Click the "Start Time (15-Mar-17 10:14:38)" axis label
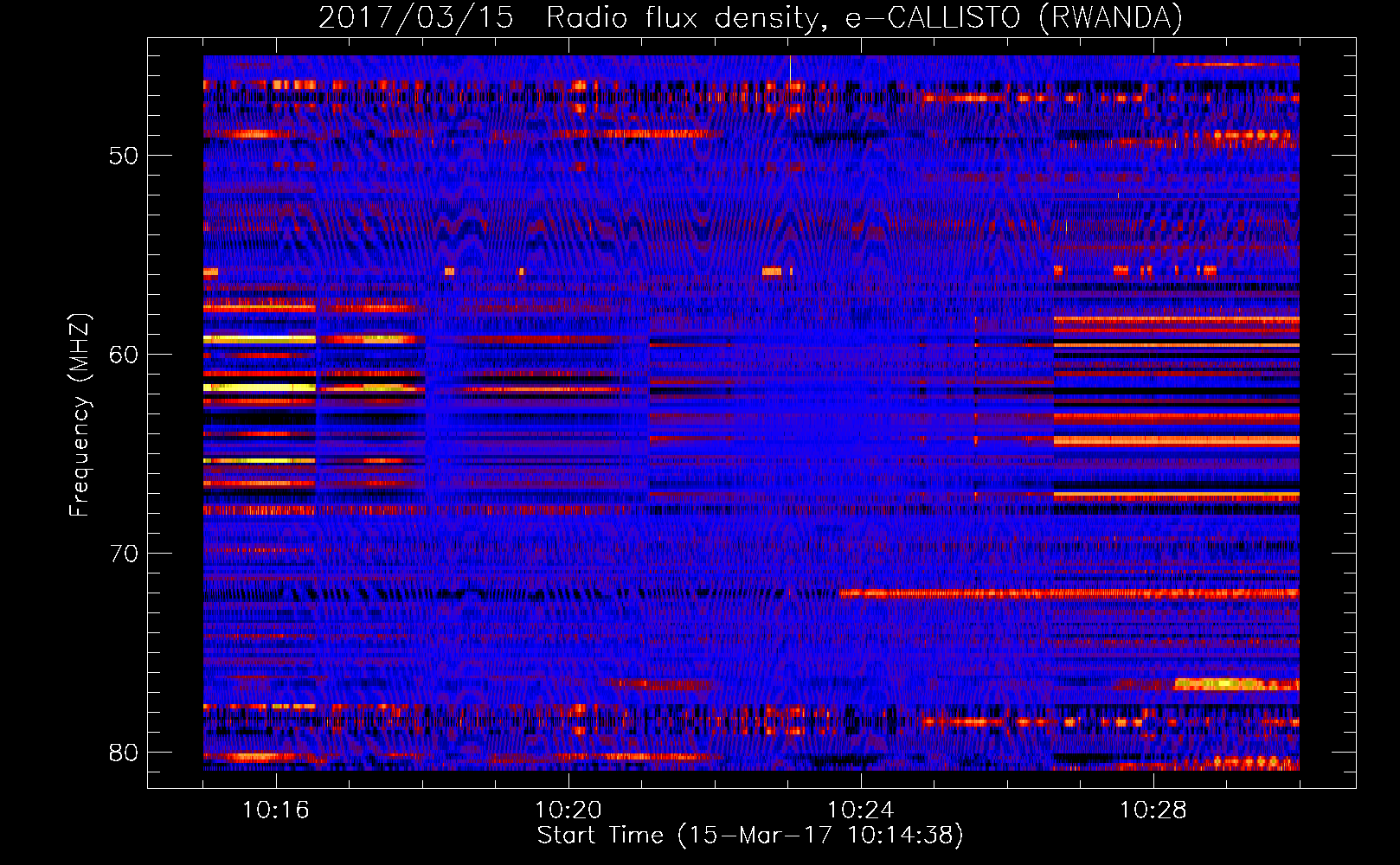1400x865 pixels. [x=750, y=836]
